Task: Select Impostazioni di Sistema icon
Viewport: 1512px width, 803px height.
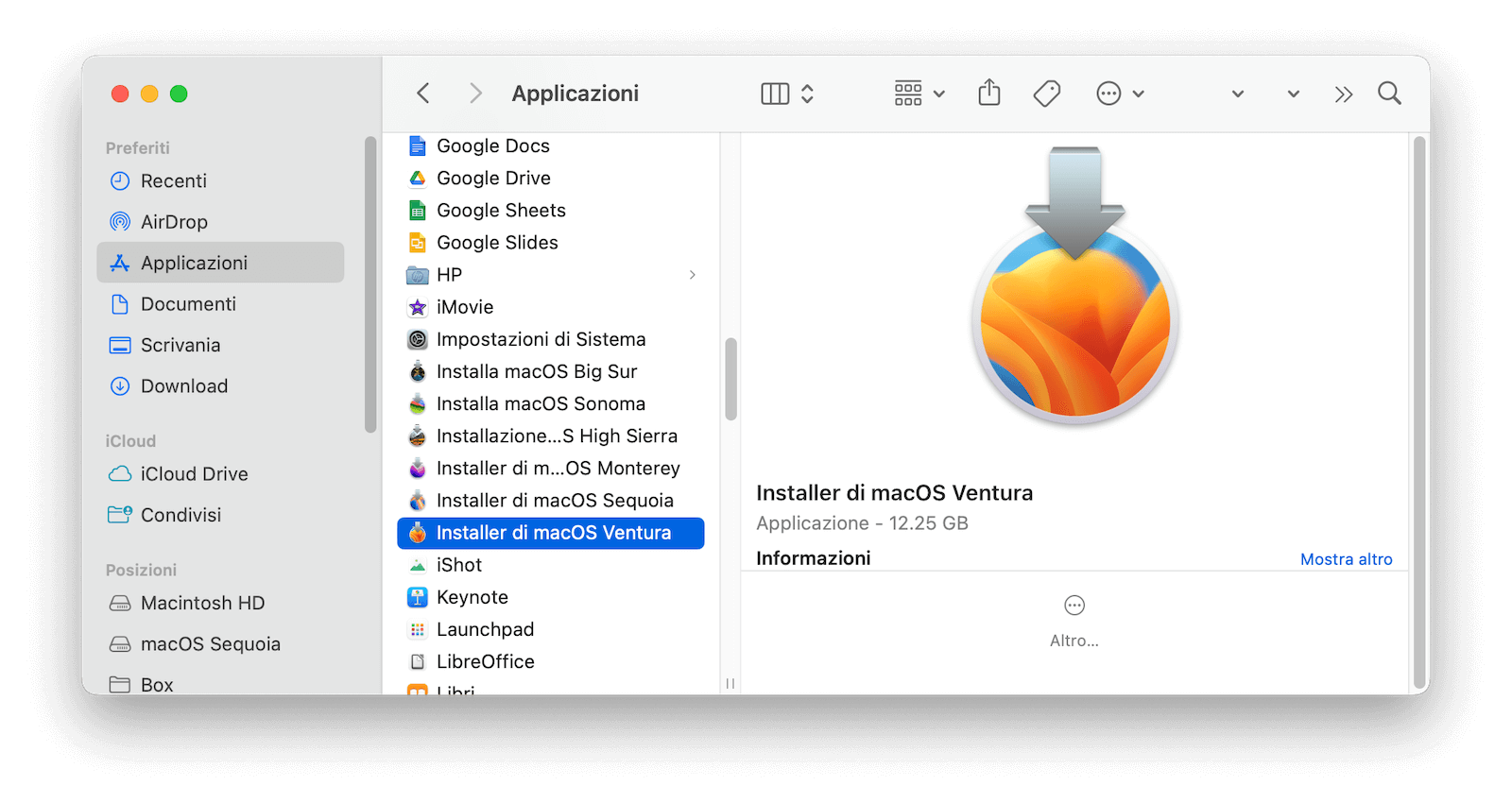Action: pos(418,339)
